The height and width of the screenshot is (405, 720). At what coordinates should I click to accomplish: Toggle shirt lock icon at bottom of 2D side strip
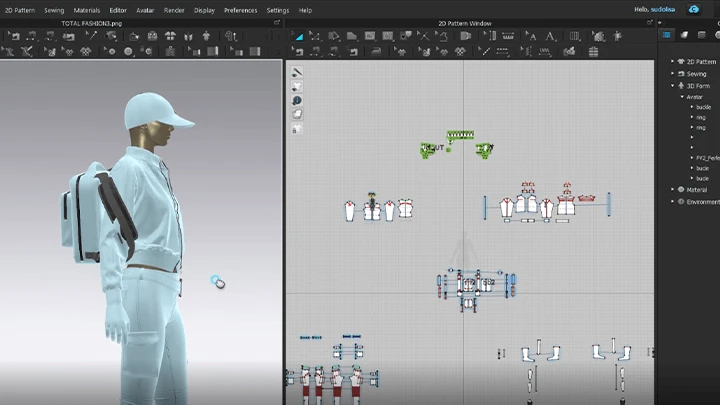coord(297,129)
